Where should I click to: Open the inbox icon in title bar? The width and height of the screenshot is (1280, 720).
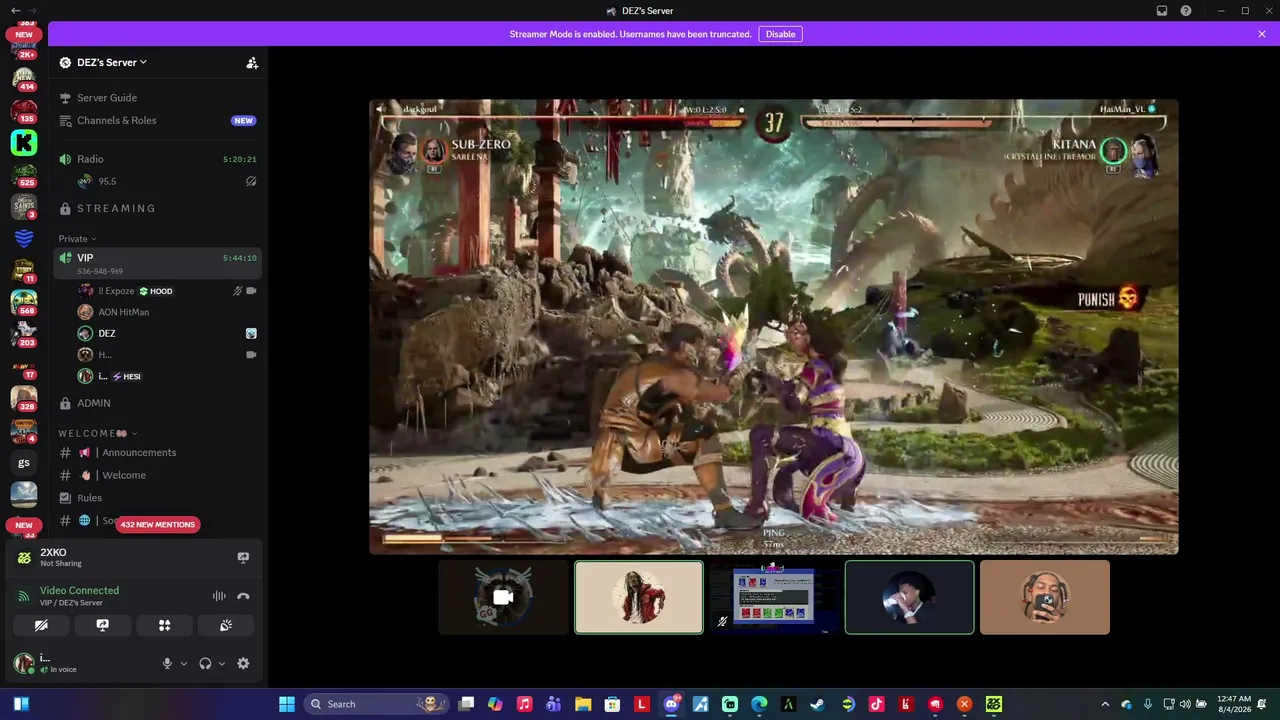click(1162, 11)
